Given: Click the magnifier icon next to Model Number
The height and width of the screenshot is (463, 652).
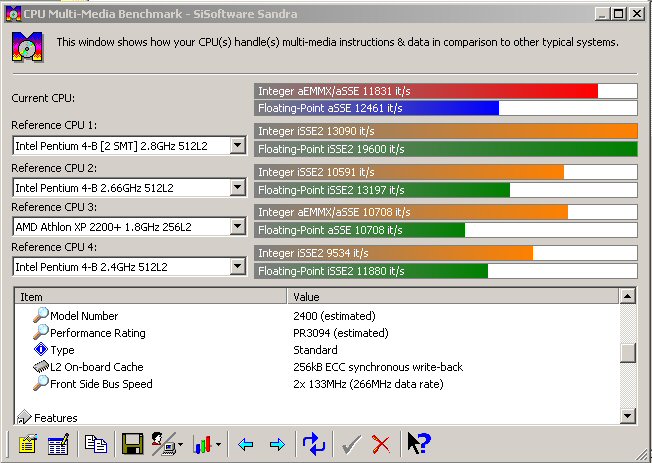Looking at the screenshot, I should pos(41,315).
